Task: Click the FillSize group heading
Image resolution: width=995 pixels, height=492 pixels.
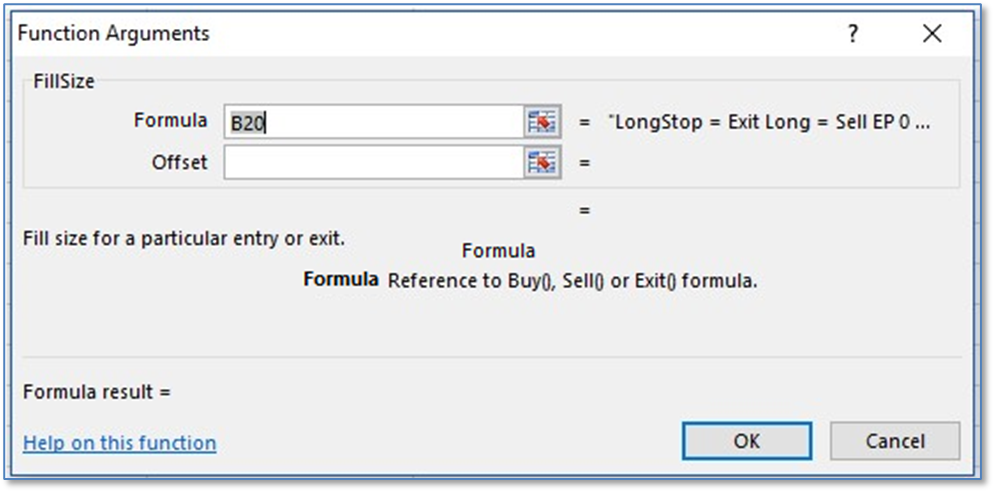Action: point(64,82)
